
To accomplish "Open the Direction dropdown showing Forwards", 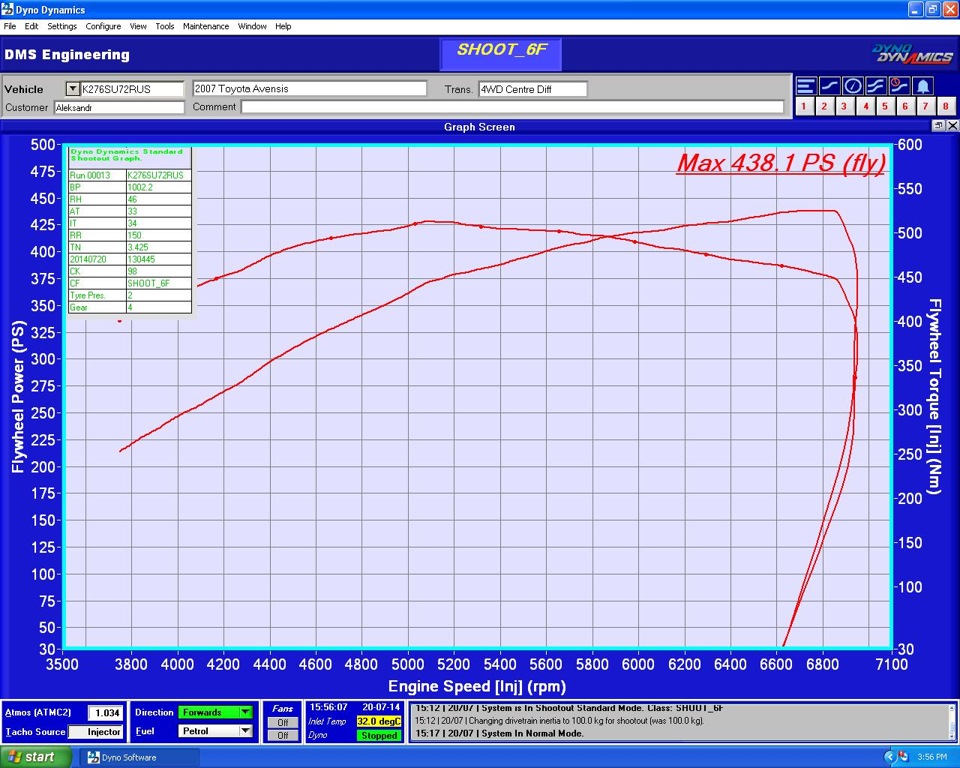I will [x=243, y=712].
